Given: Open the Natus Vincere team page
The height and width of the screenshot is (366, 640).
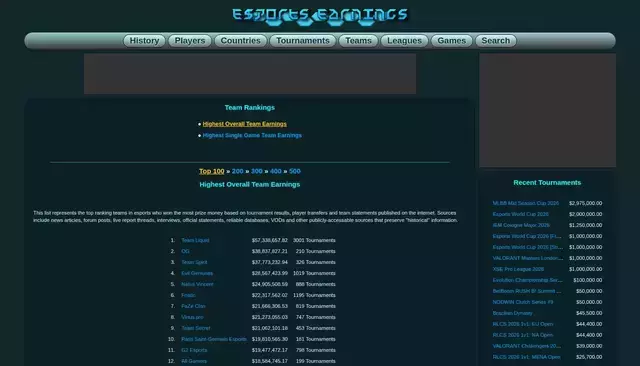Looking at the screenshot, I should coord(197,284).
